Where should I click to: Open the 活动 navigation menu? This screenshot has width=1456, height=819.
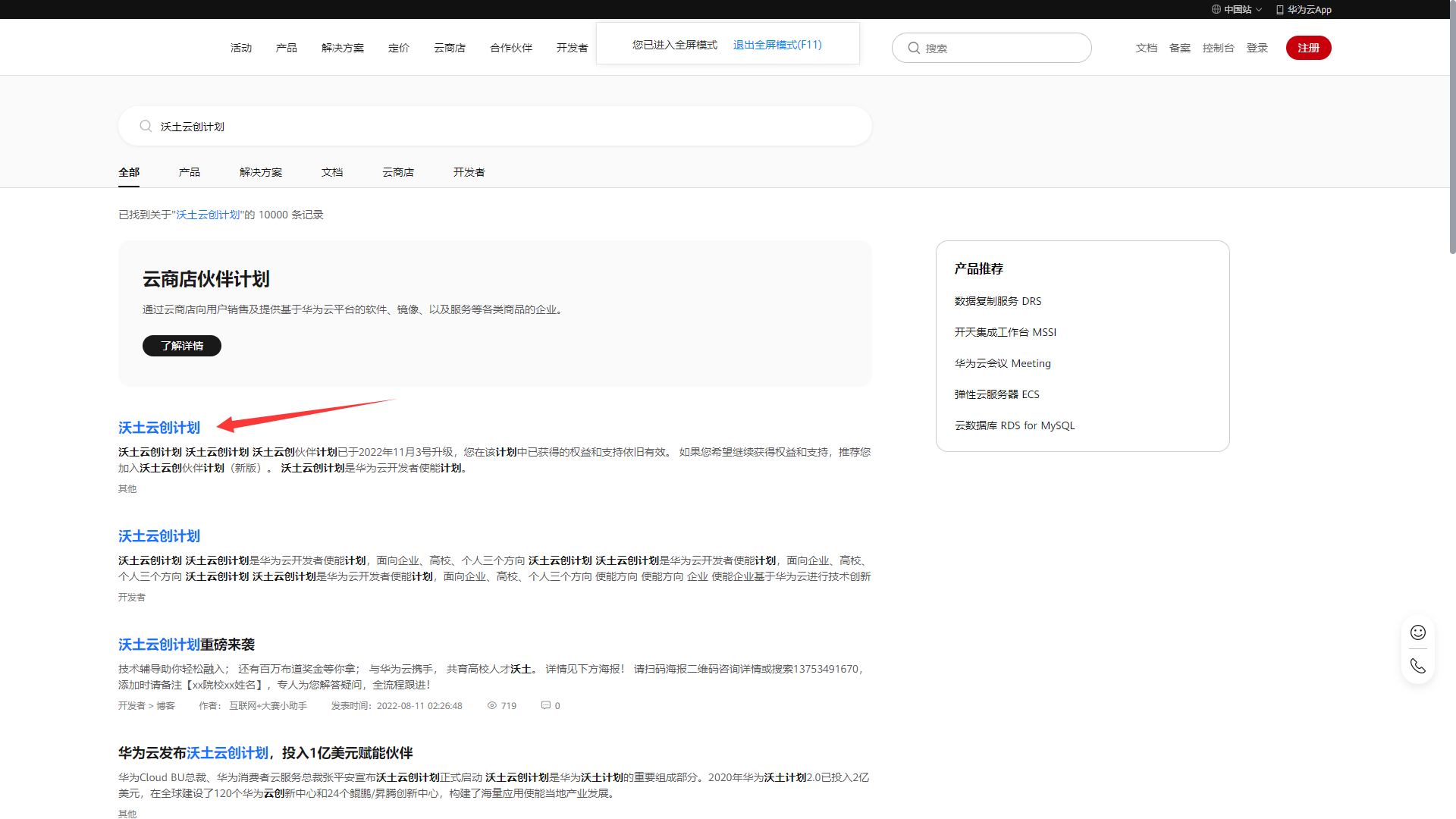click(241, 48)
